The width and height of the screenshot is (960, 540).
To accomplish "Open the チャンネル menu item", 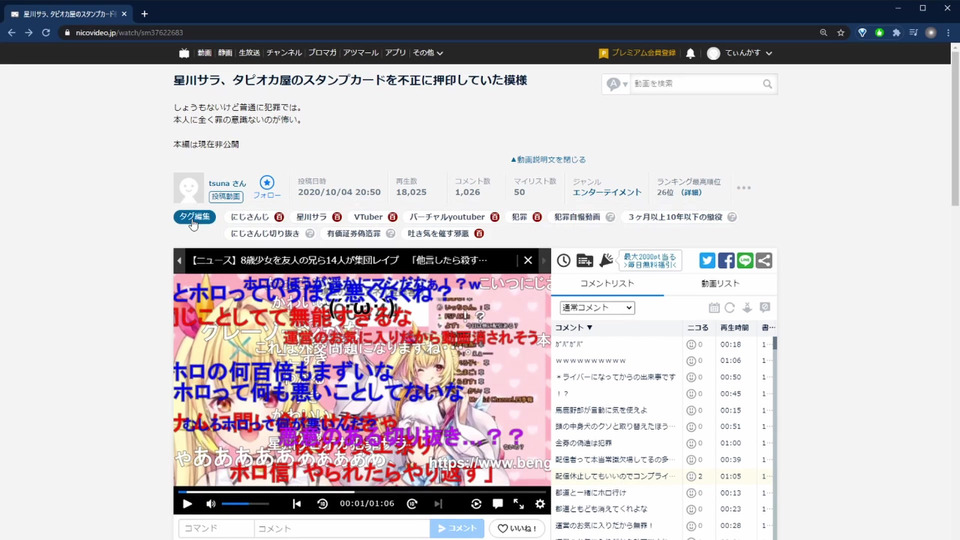I will coord(284,53).
